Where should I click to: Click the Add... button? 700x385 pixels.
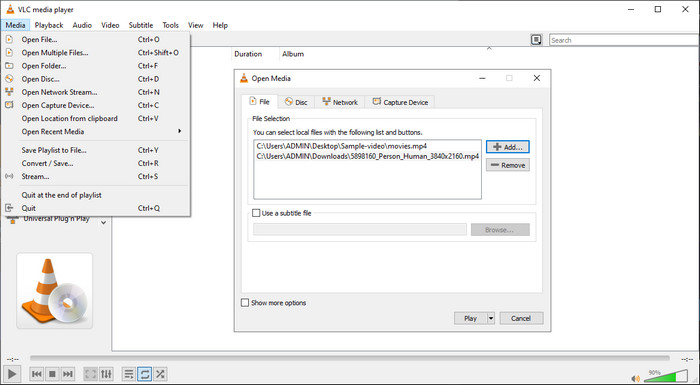(x=508, y=147)
